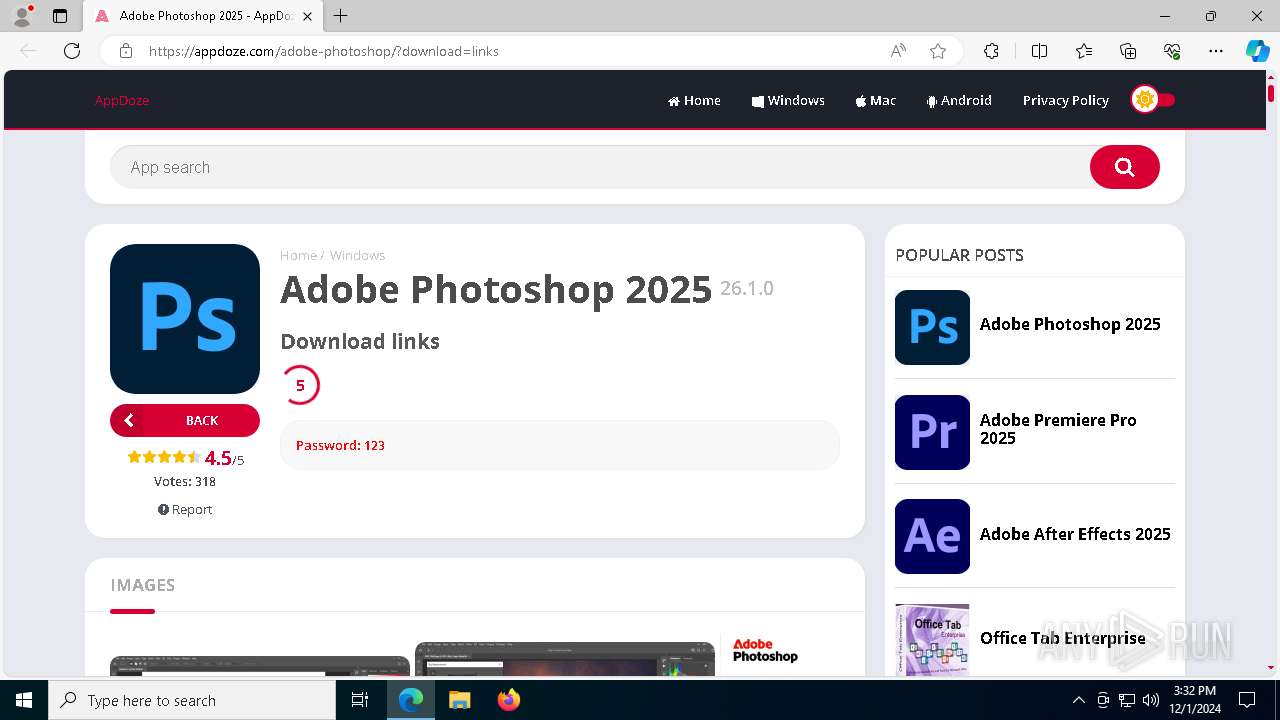Open the volume speaker tray icon
The image size is (1280, 720).
[1151, 700]
